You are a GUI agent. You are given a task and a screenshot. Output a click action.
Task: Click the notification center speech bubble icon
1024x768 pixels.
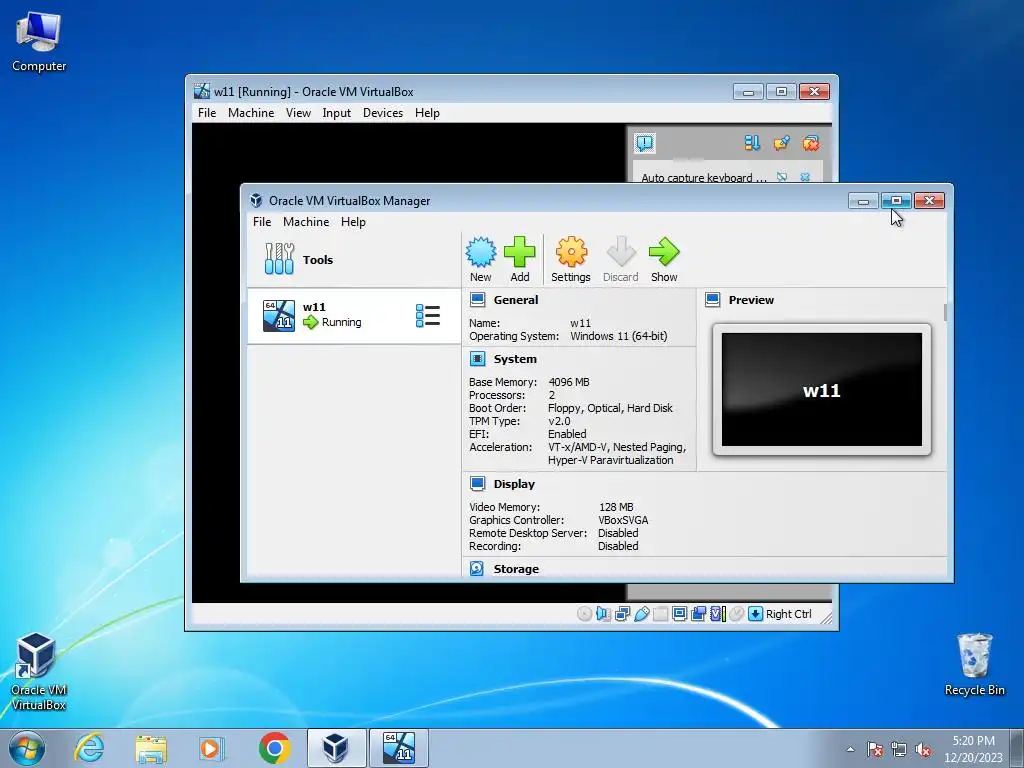tap(645, 143)
